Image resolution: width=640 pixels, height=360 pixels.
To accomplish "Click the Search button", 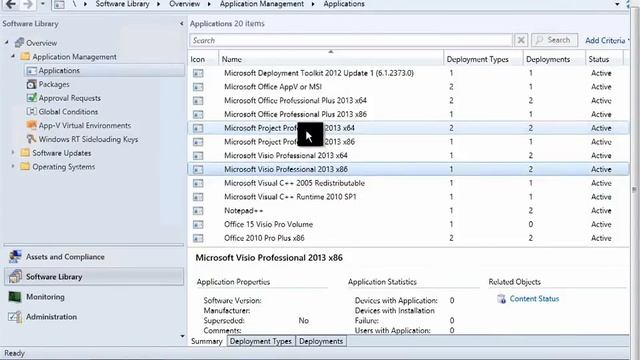I will click(554, 40).
